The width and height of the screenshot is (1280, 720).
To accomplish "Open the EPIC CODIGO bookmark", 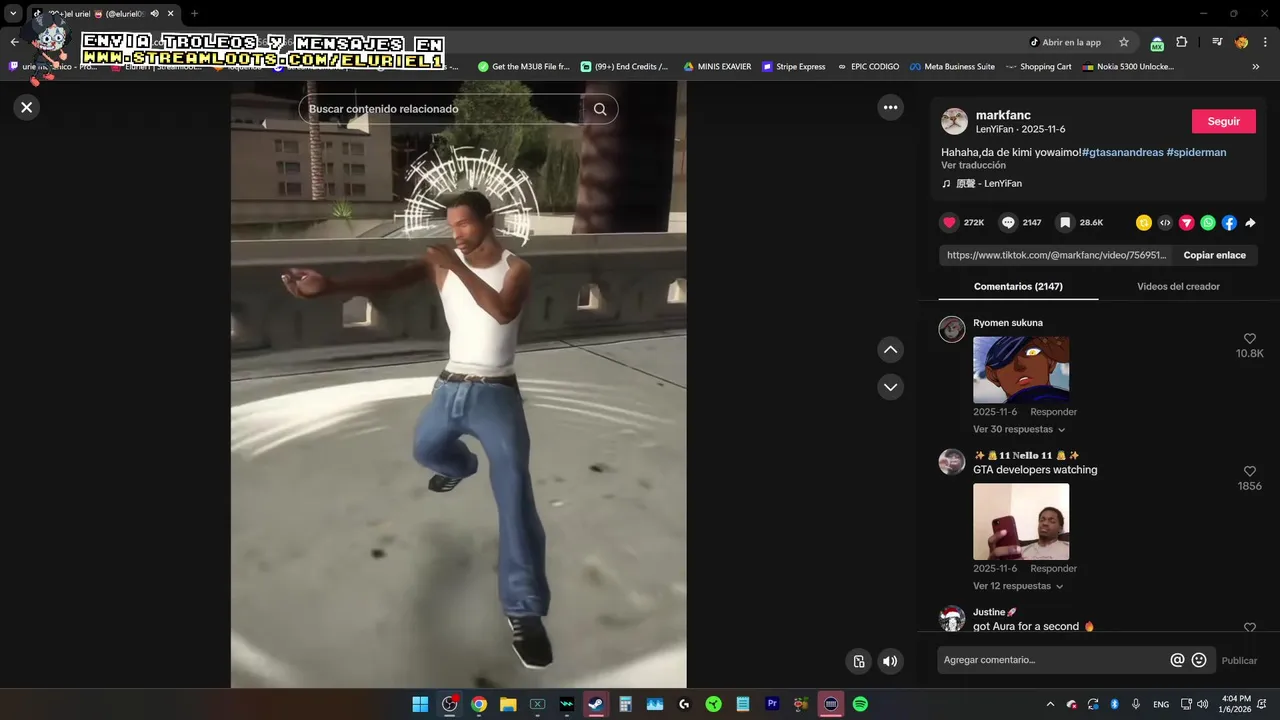I will coord(868,67).
